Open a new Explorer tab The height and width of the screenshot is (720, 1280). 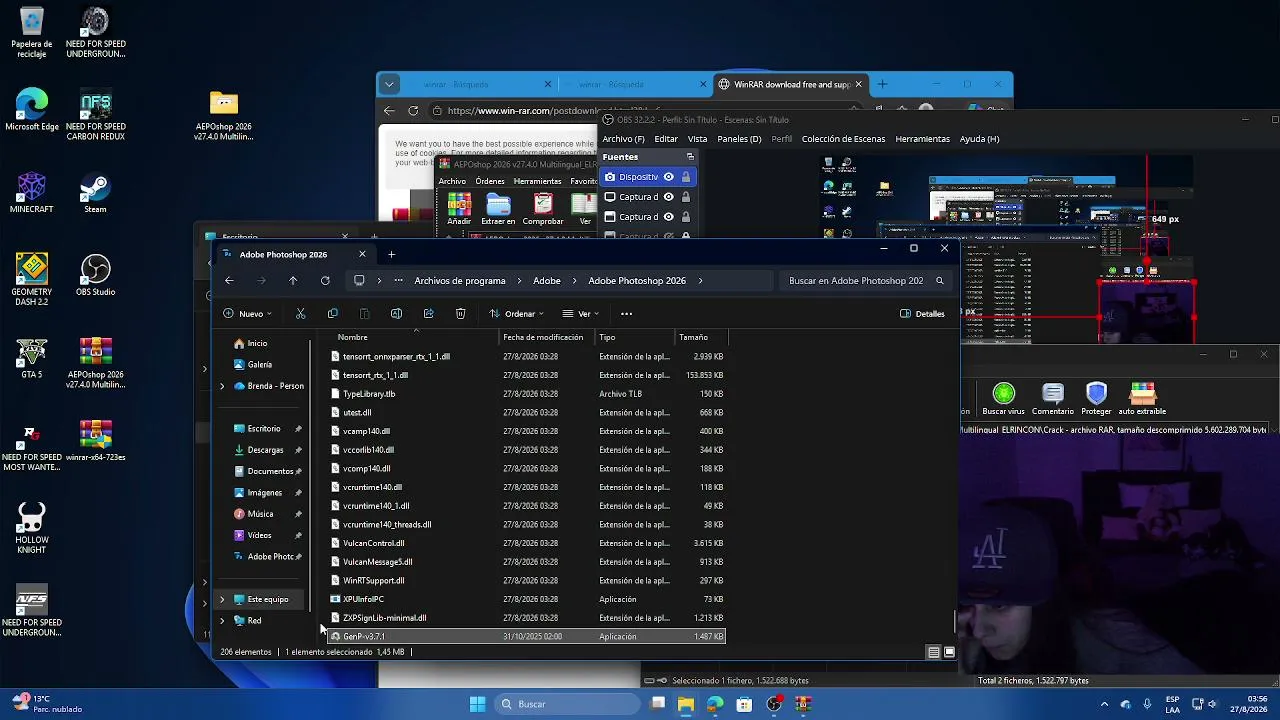tap(391, 255)
